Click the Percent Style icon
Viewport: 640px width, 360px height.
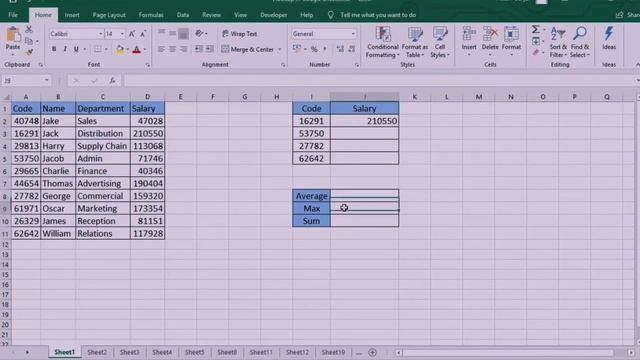[x=314, y=49]
